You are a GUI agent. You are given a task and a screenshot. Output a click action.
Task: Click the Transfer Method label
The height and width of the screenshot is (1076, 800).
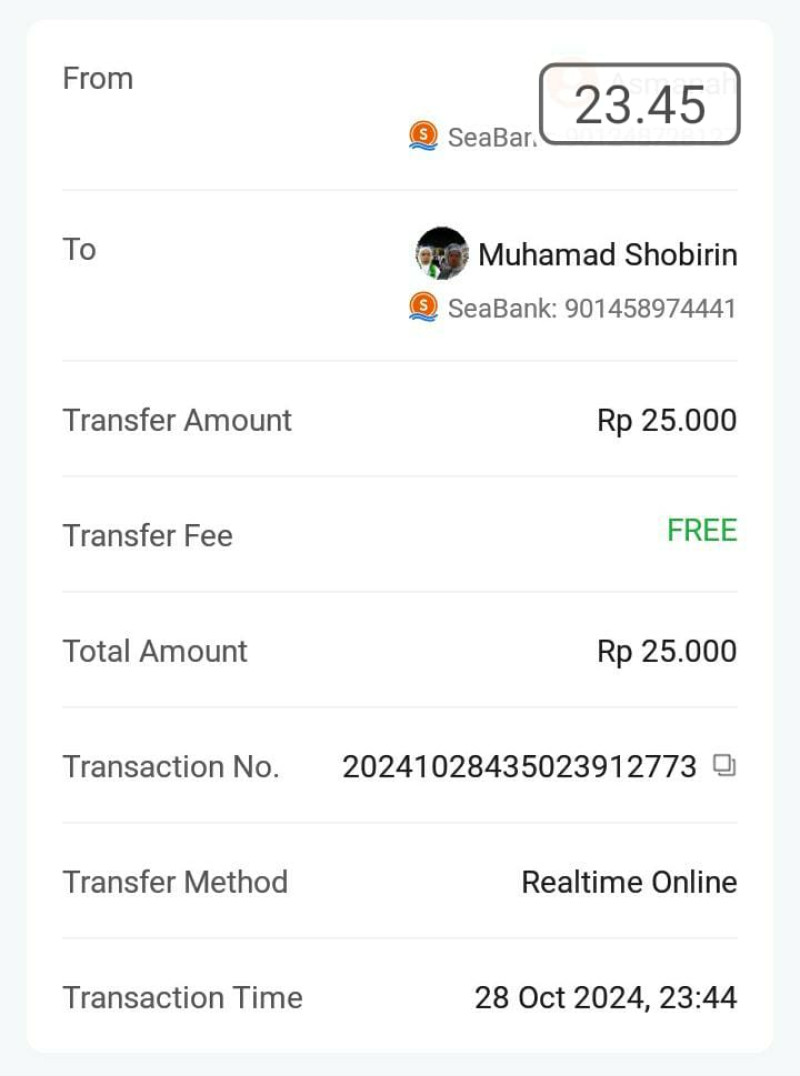(x=175, y=882)
